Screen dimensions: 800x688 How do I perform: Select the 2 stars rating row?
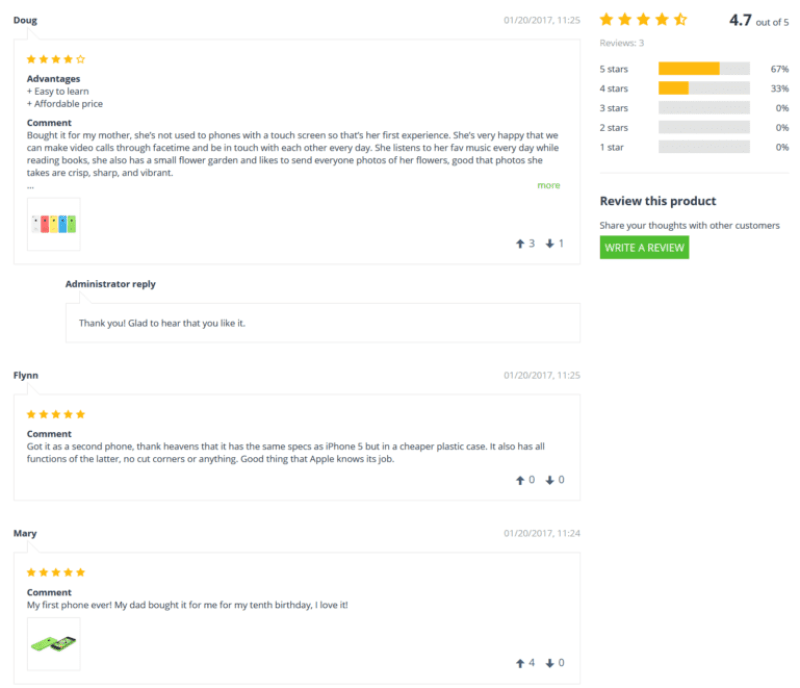click(x=703, y=127)
